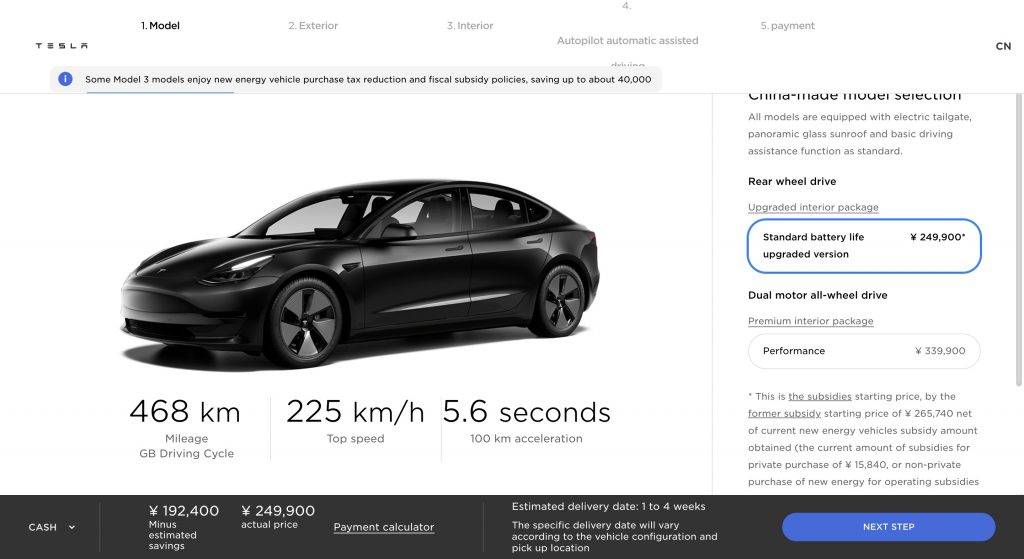Open the Payment calculator

pos(383,527)
